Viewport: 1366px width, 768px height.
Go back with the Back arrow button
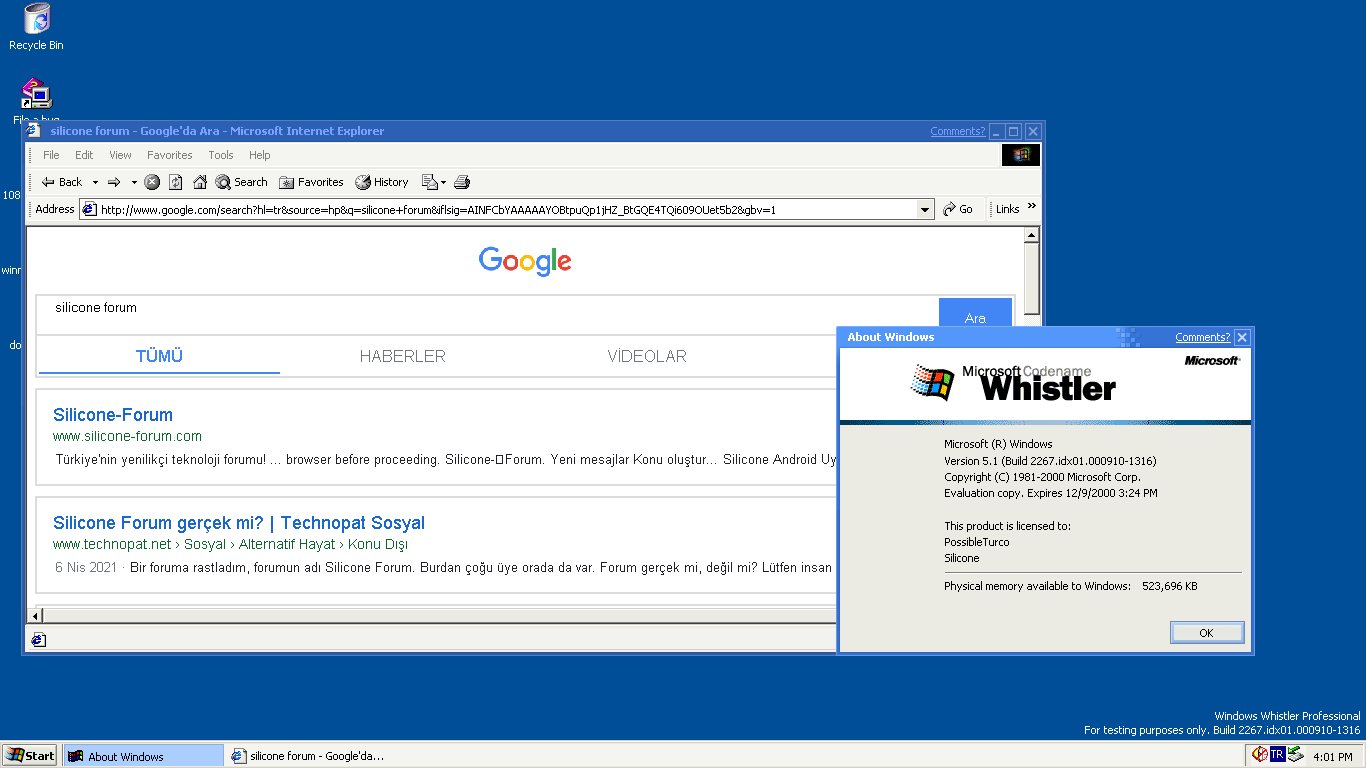(62, 182)
